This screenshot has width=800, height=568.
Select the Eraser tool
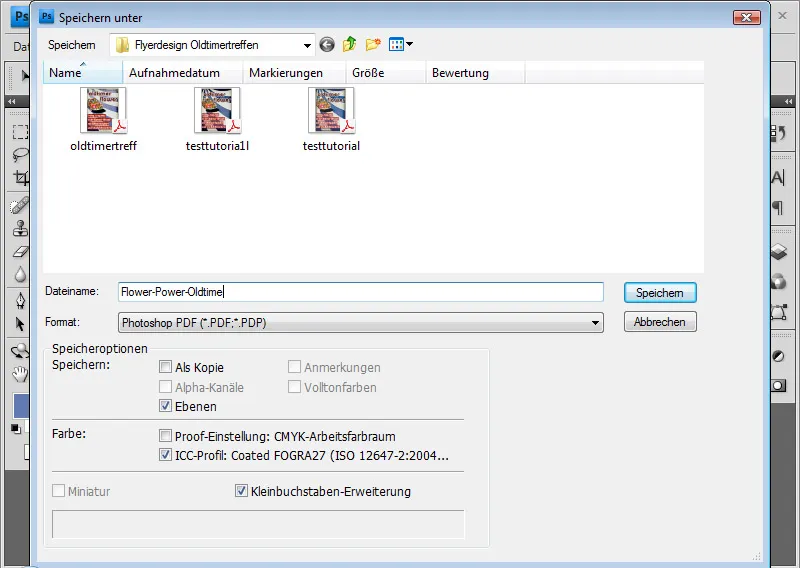(x=20, y=252)
